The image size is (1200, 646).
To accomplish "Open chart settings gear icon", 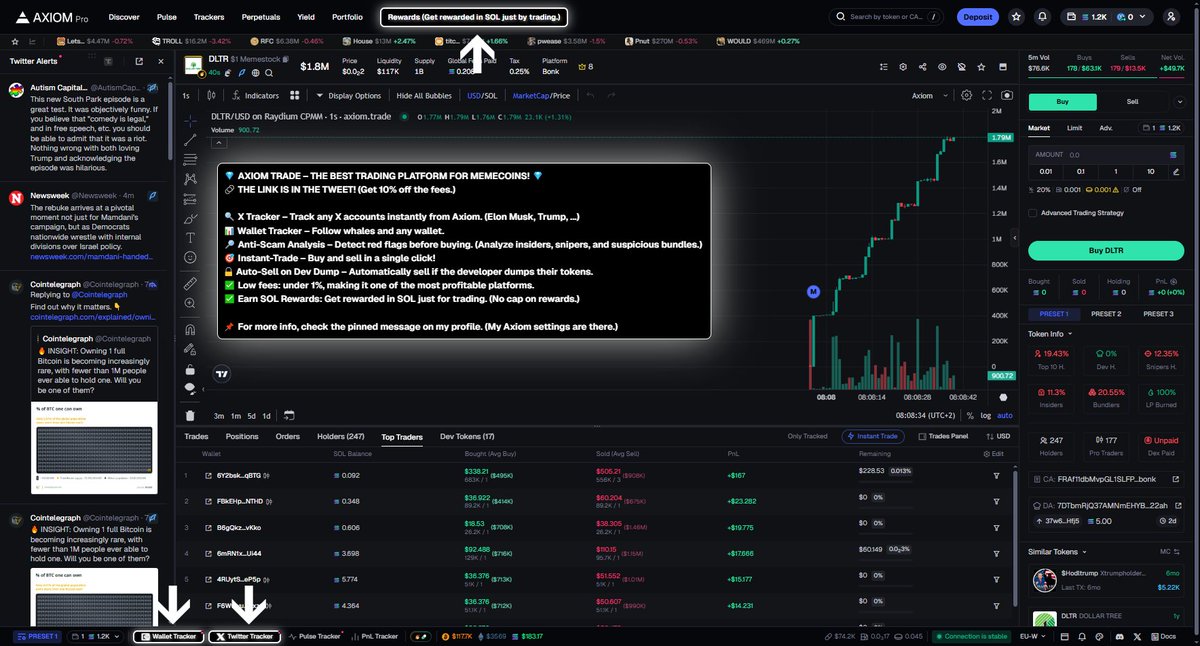I will (x=966, y=96).
